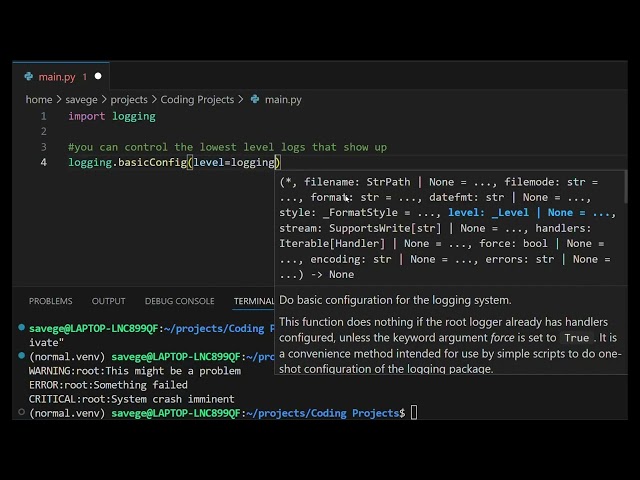Switch to the DEBUG CONSOLE panel tab

coord(180,301)
